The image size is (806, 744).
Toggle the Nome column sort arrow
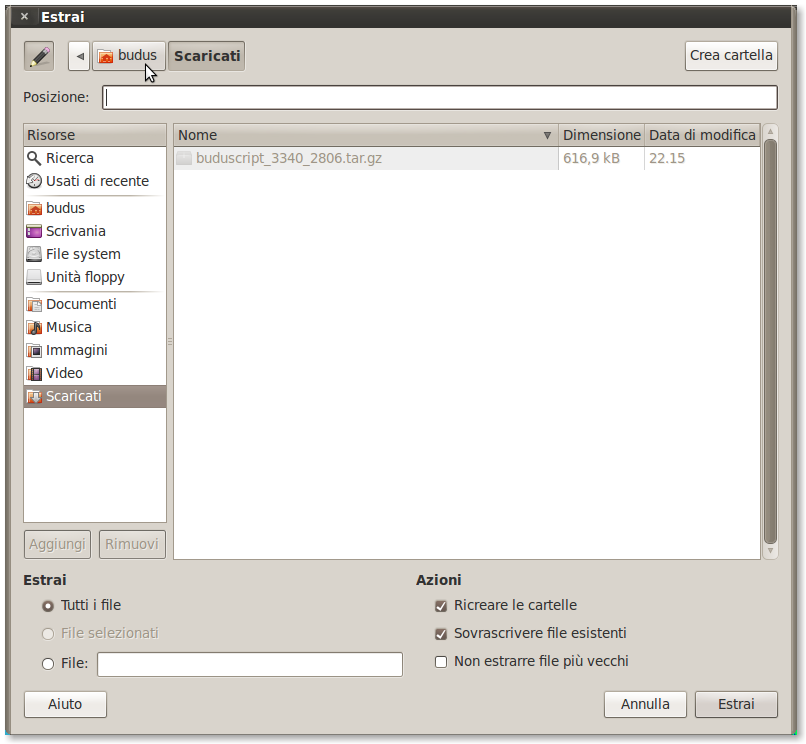547,135
